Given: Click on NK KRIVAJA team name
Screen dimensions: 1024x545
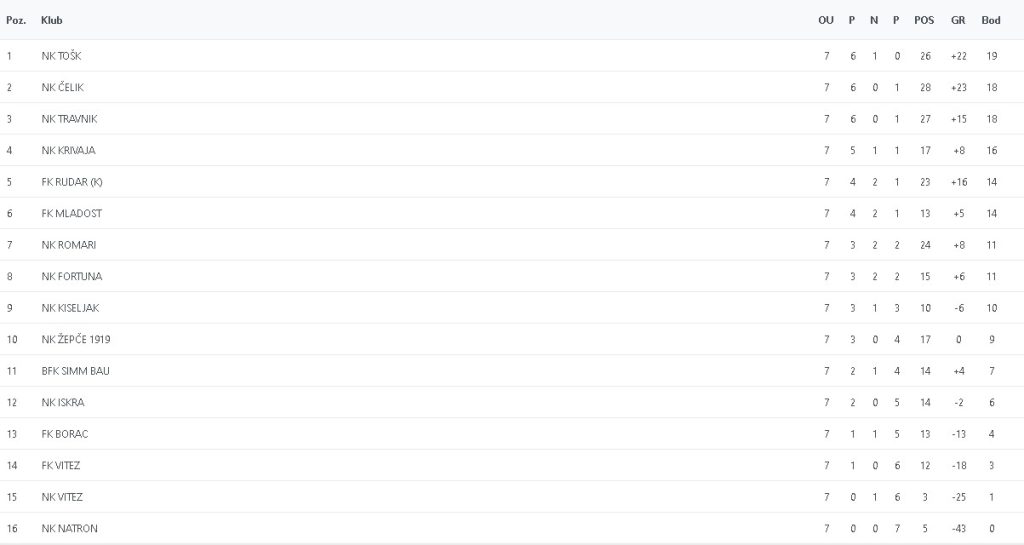Looking at the screenshot, I should click(x=68, y=150).
